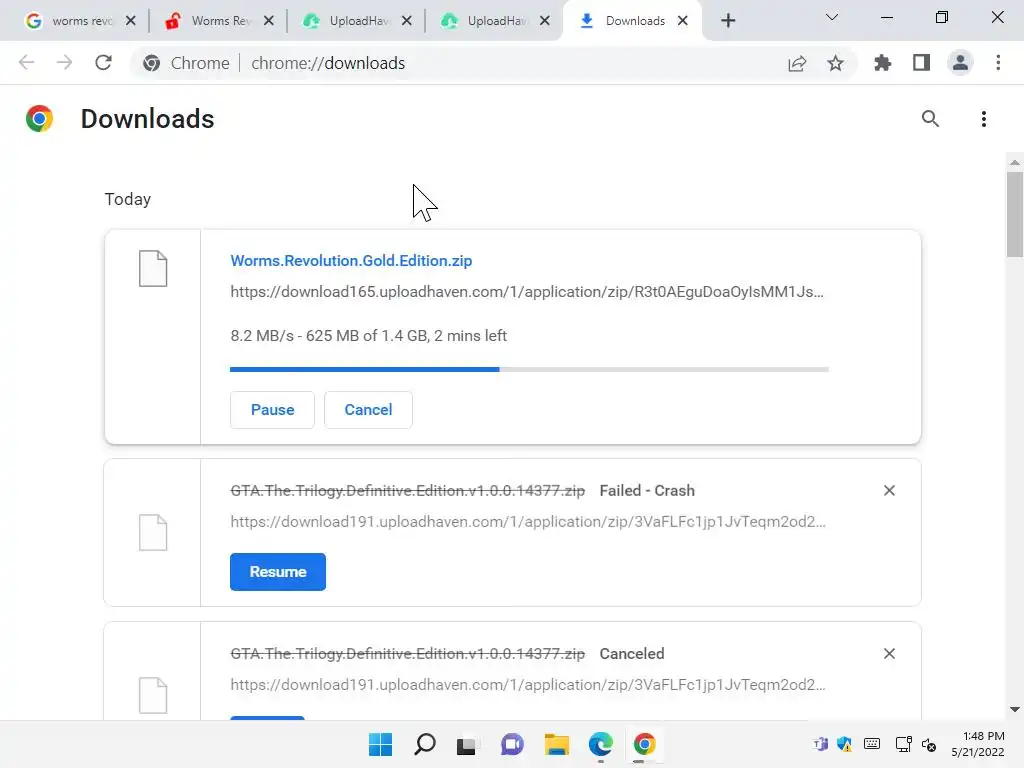
Task: Click the share page icon in address bar
Action: (x=797, y=63)
